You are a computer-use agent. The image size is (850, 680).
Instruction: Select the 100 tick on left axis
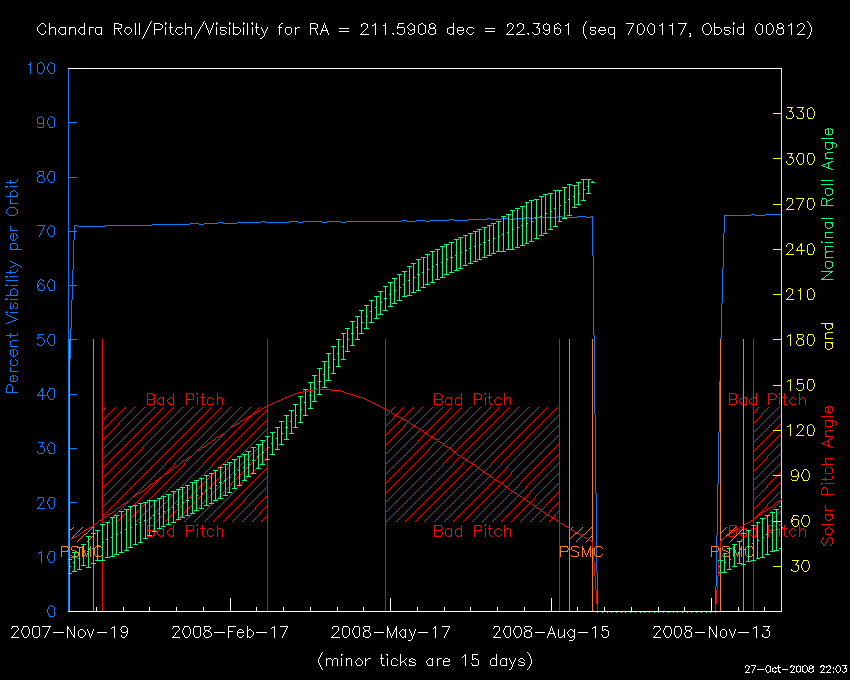[42, 70]
